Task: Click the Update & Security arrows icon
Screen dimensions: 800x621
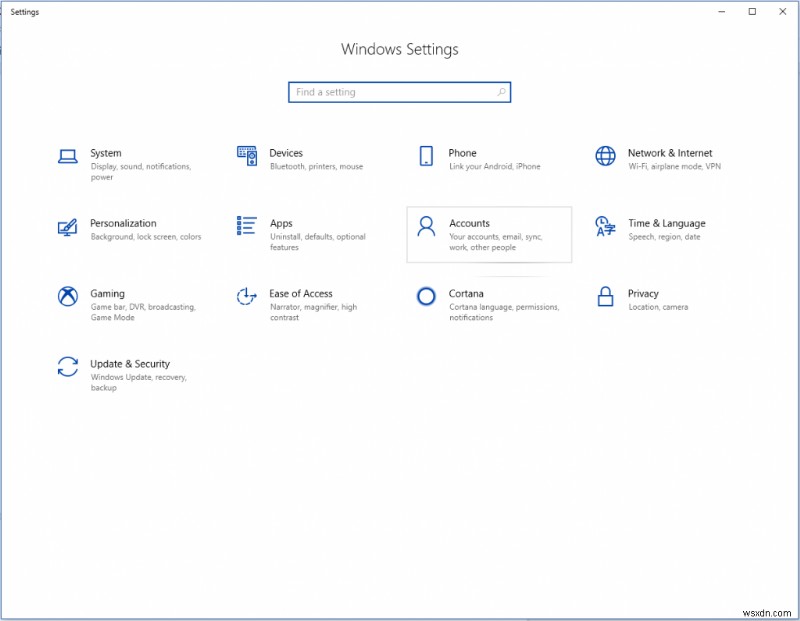Action: point(68,368)
